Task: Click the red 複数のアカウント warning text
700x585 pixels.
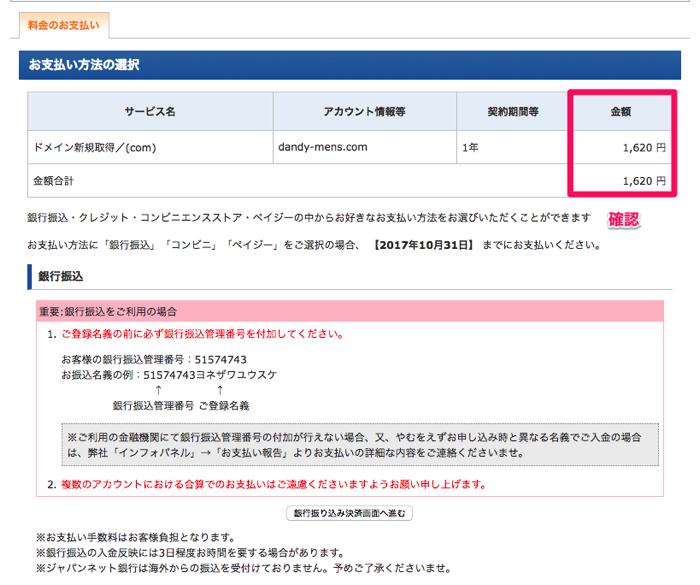Action: (272, 485)
